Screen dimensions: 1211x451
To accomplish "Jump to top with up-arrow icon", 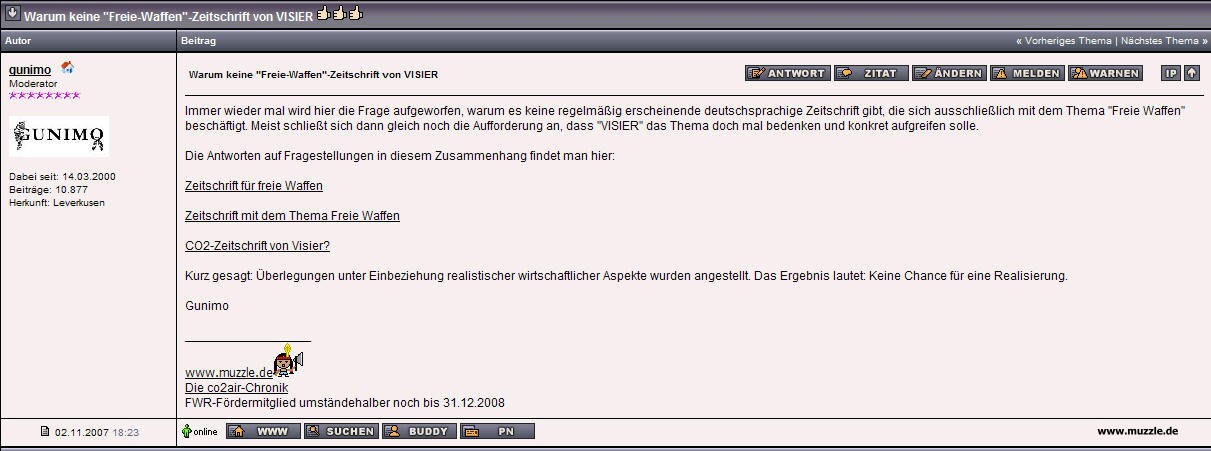I will [1191, 73].
